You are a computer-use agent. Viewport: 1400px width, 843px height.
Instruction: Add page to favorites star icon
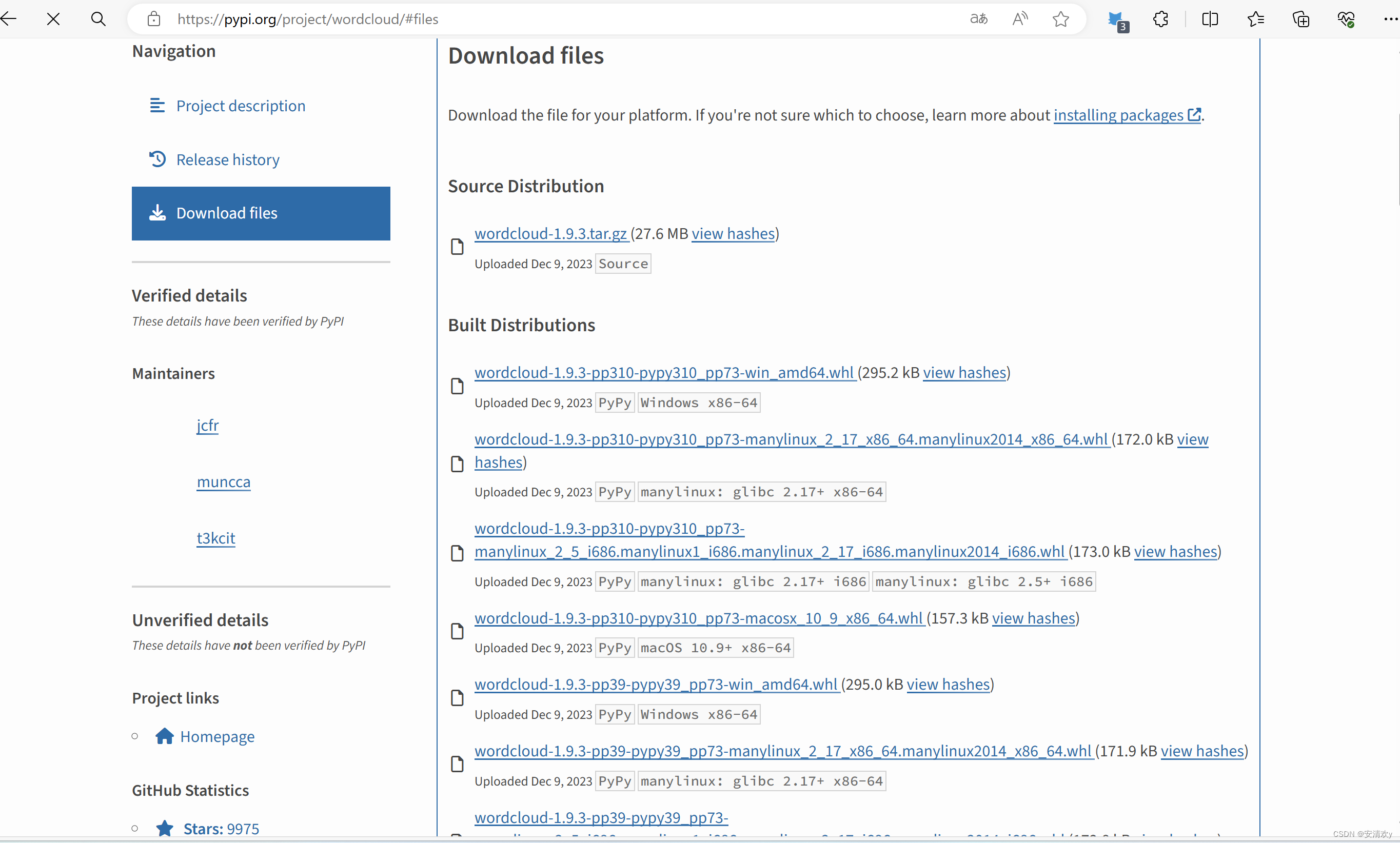click(x=1060, y=19)
